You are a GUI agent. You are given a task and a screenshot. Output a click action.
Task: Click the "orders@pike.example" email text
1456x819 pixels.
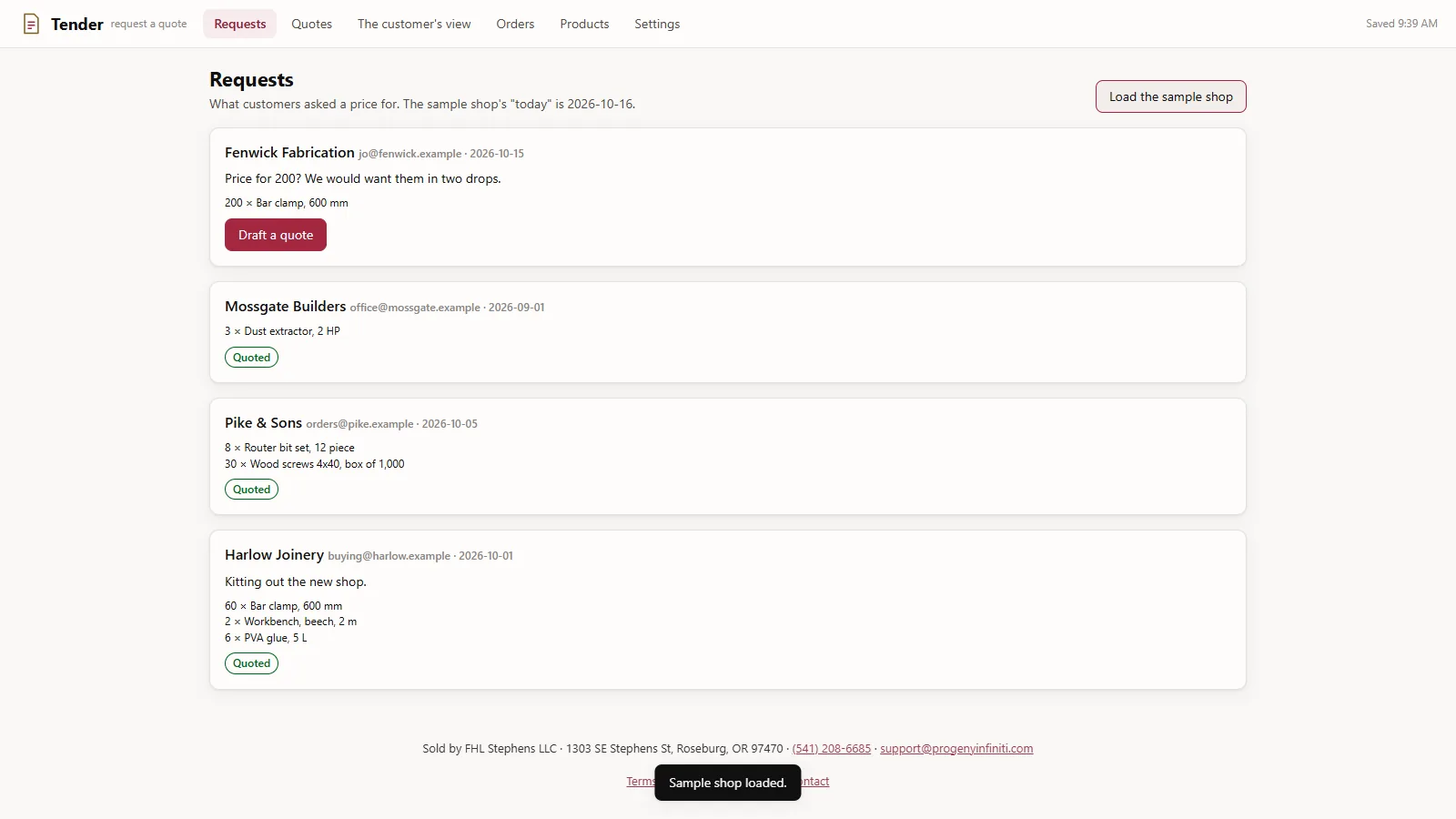coord(359,424)
